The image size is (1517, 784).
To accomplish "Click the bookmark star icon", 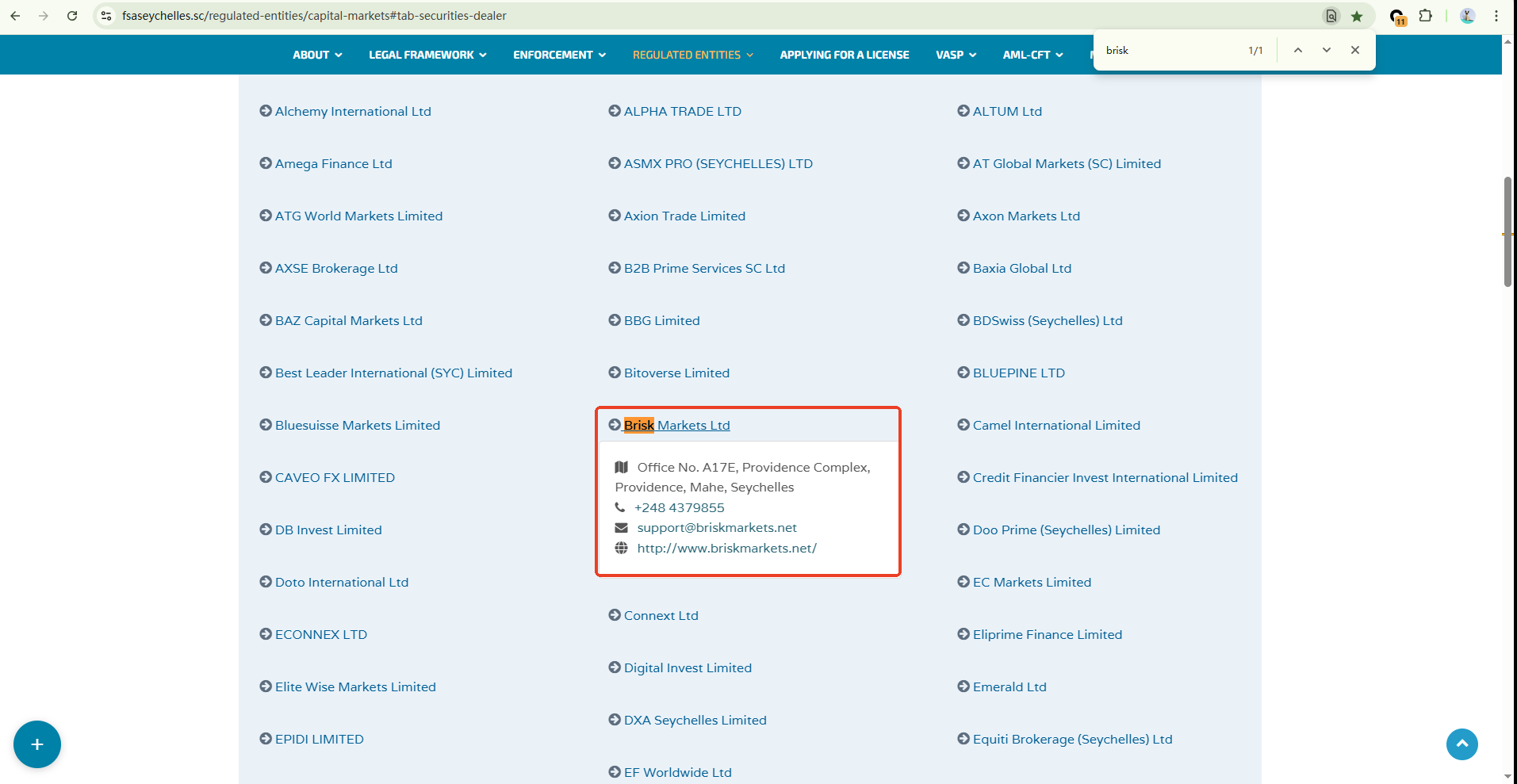I will coord(1357,16).
